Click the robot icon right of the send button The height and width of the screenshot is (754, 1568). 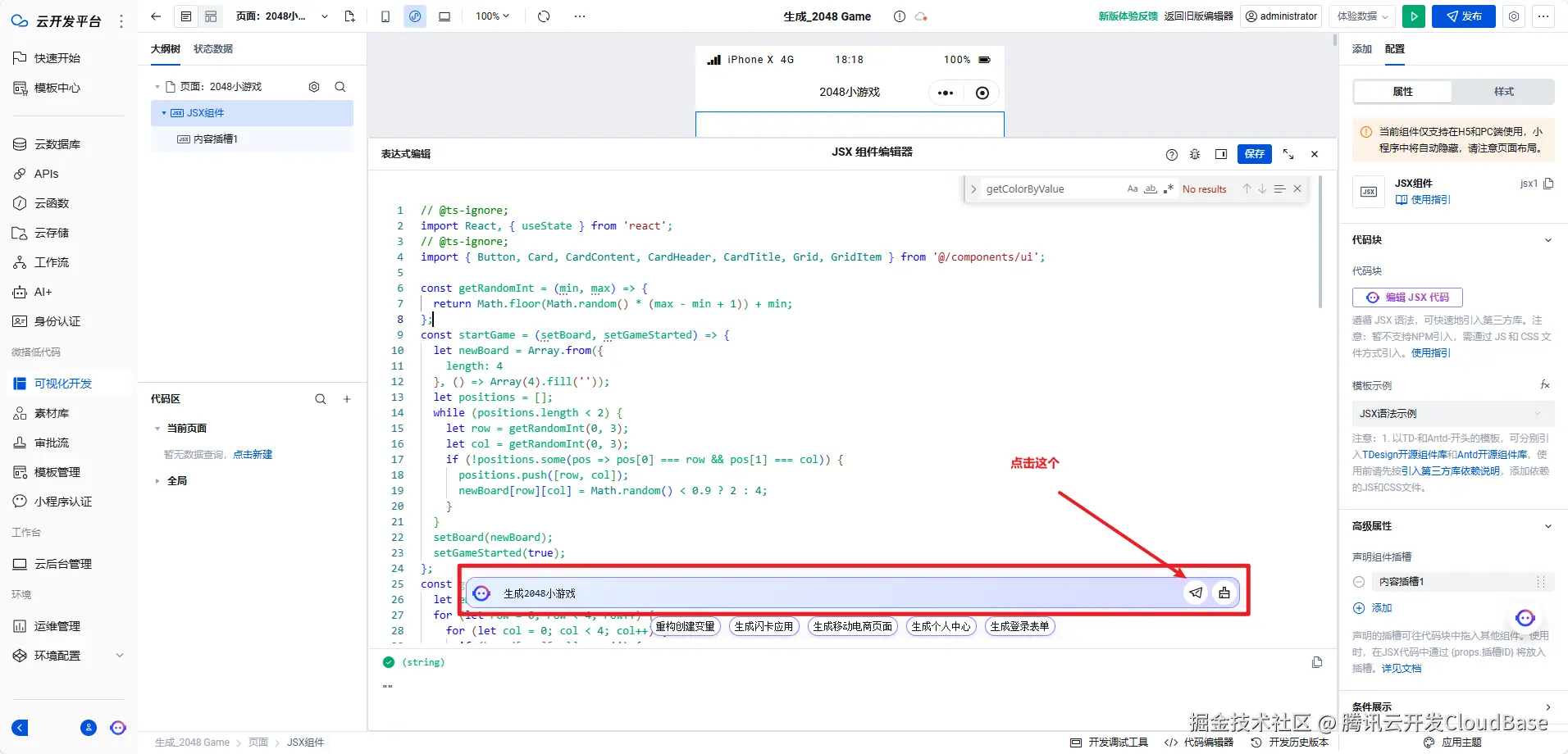pos(1224,593)
